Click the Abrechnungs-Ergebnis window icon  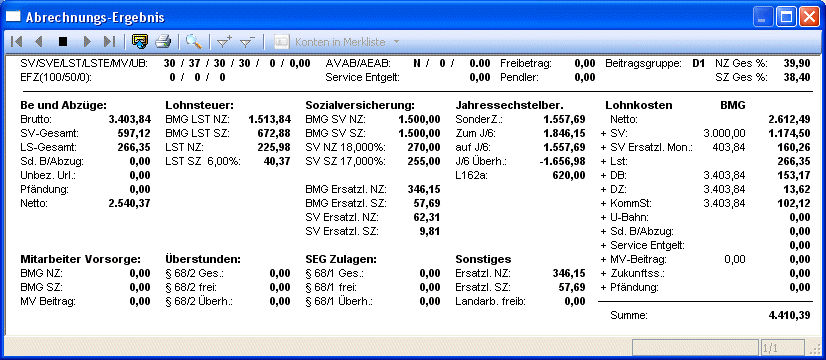pyautogui.click(x=13, y=17)
